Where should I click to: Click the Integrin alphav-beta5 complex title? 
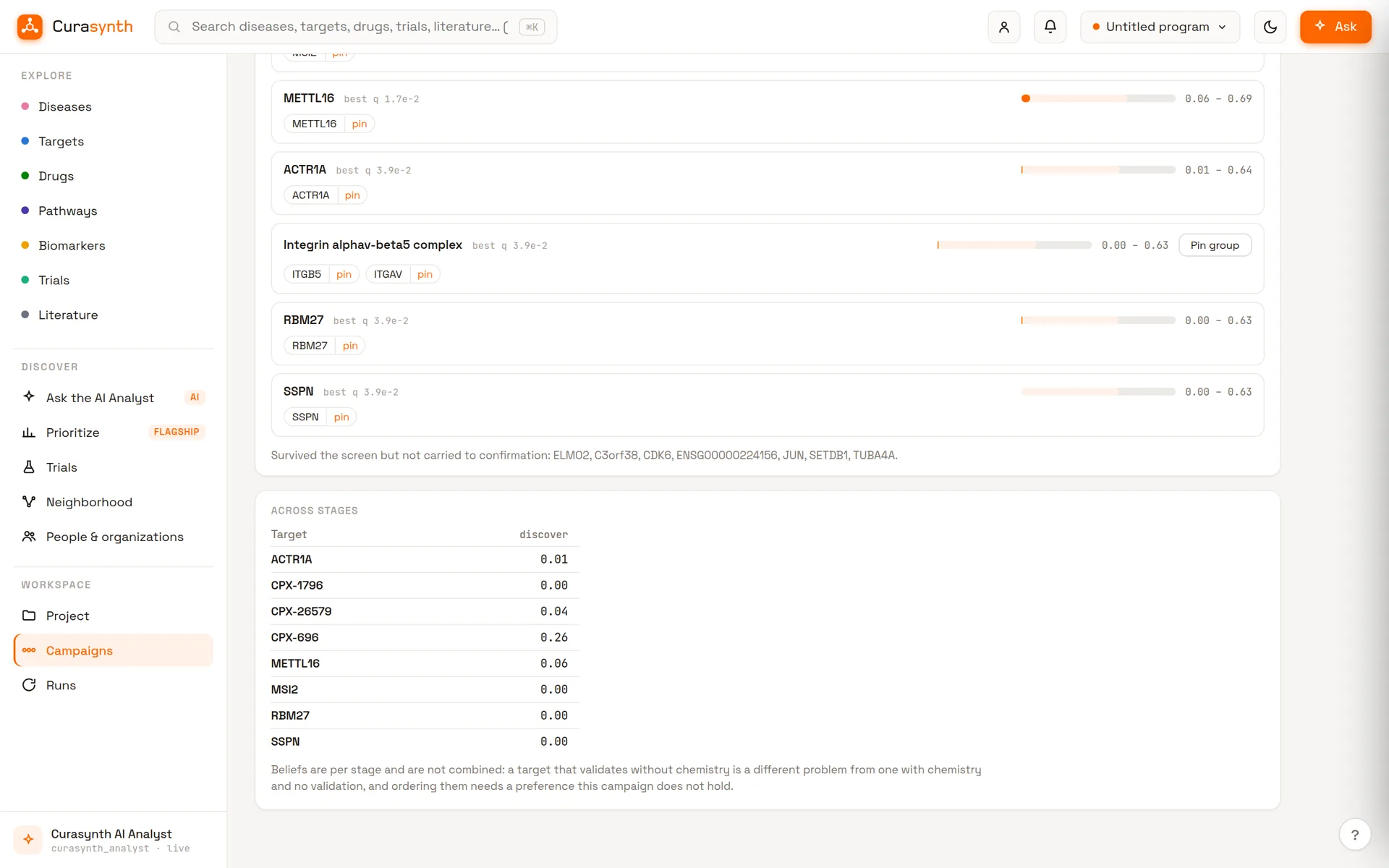tap(373, 244)
